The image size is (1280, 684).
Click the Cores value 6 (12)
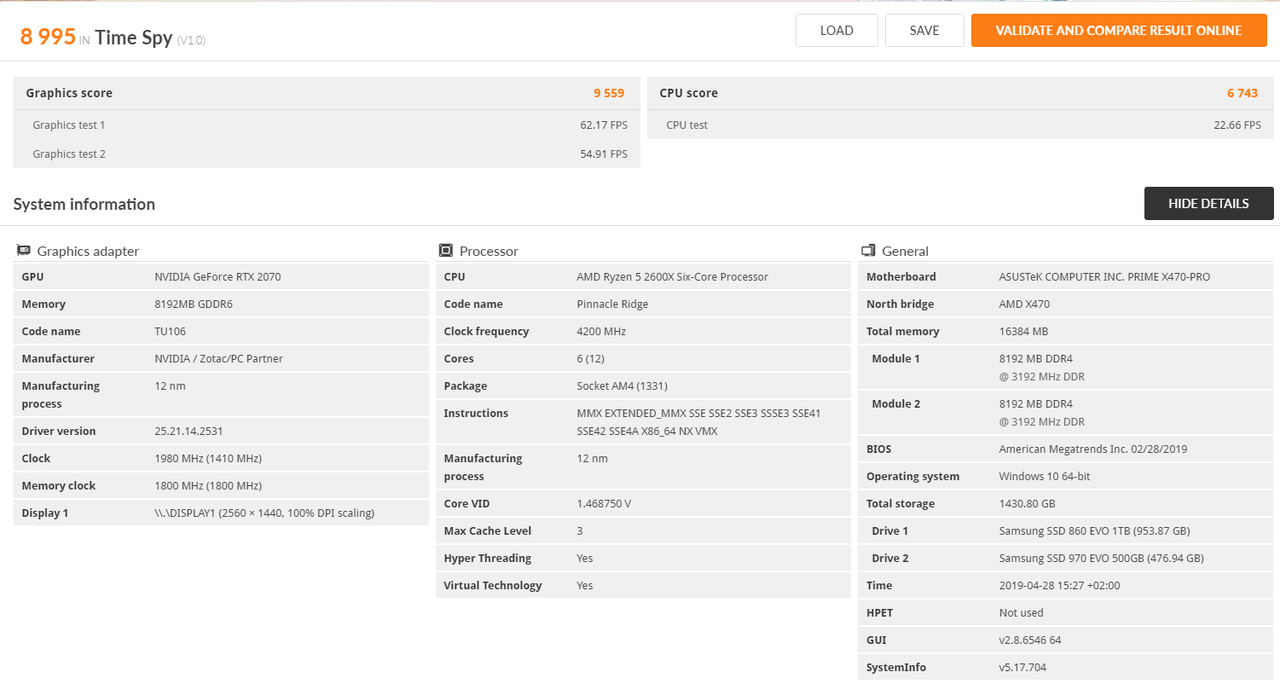pyautogui.click(x=590, y=358)
